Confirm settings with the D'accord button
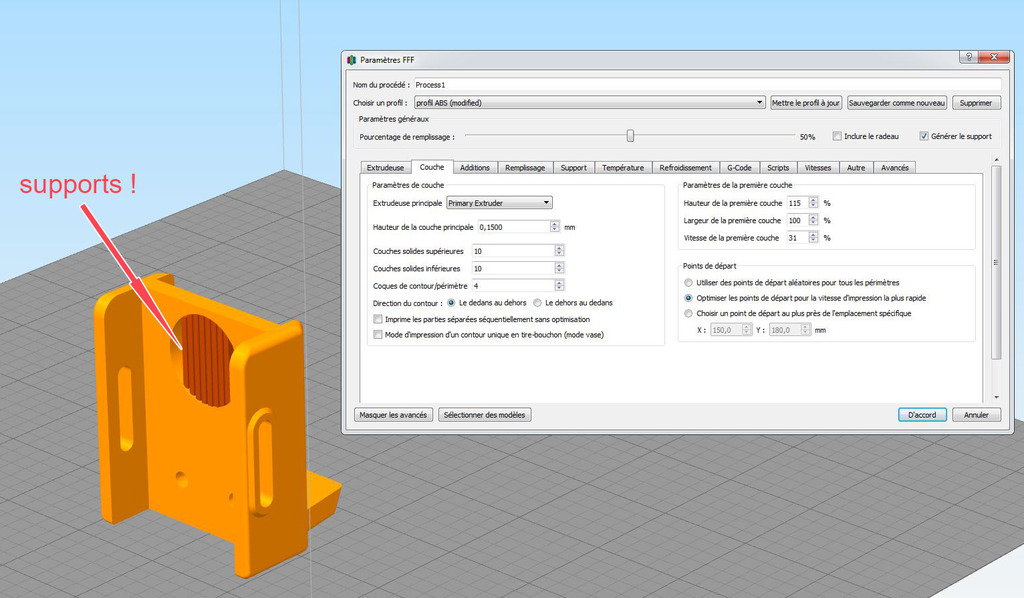The height and width of the screenshot is (598, 1024). [921, 414]
